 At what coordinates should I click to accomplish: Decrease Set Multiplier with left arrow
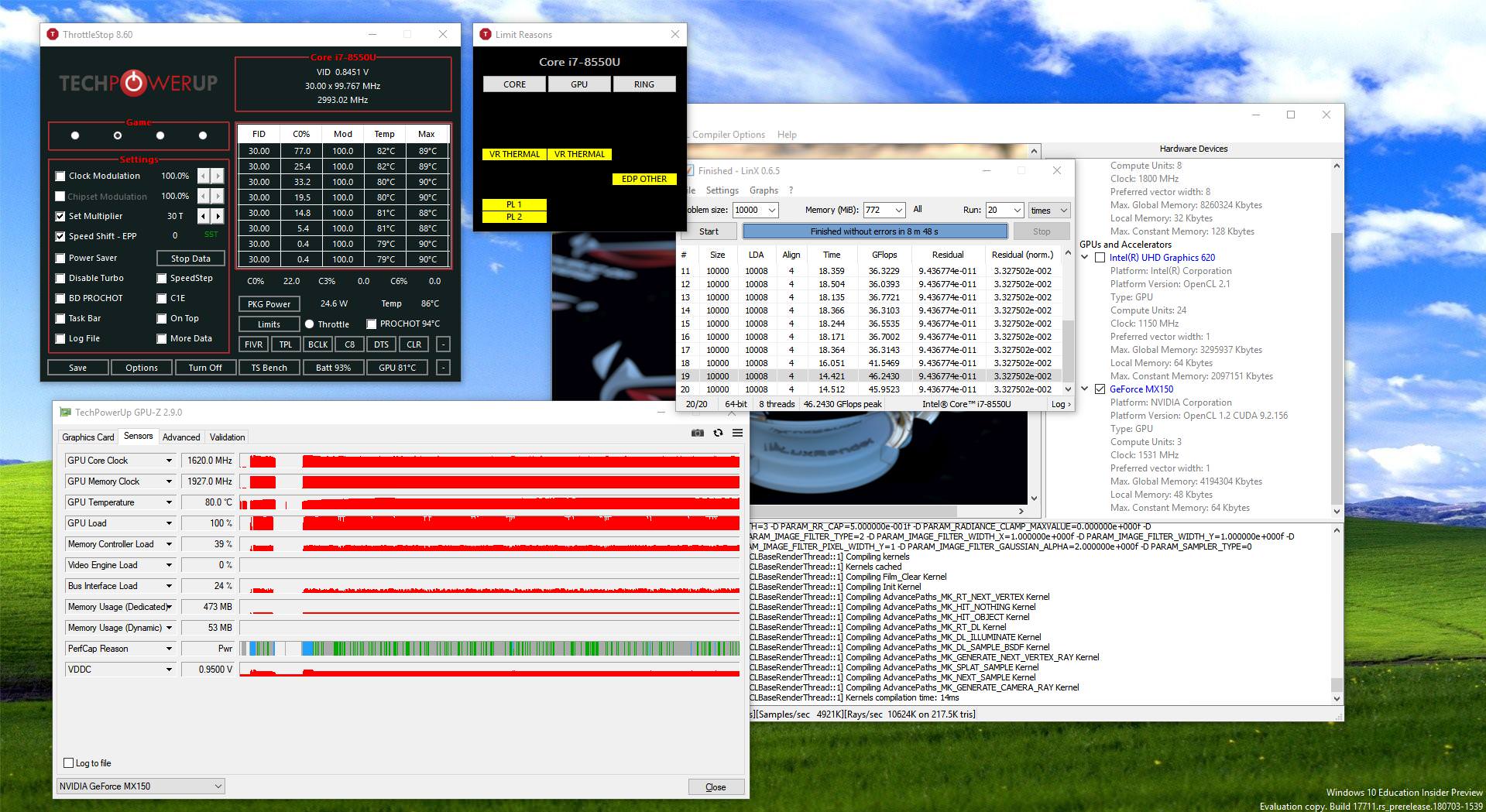tap(204, 217)
